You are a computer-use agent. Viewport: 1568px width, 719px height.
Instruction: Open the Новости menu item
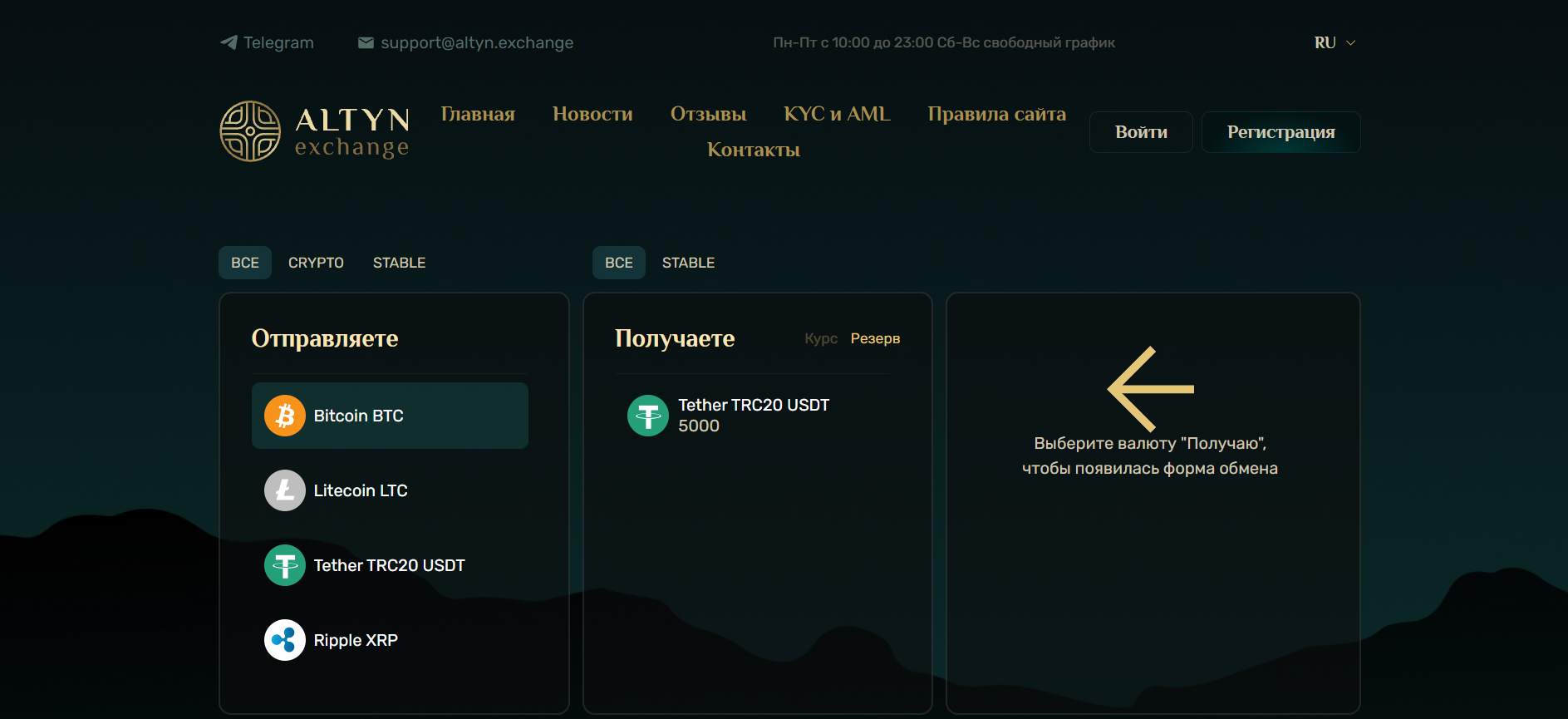(x=592, y=114)
